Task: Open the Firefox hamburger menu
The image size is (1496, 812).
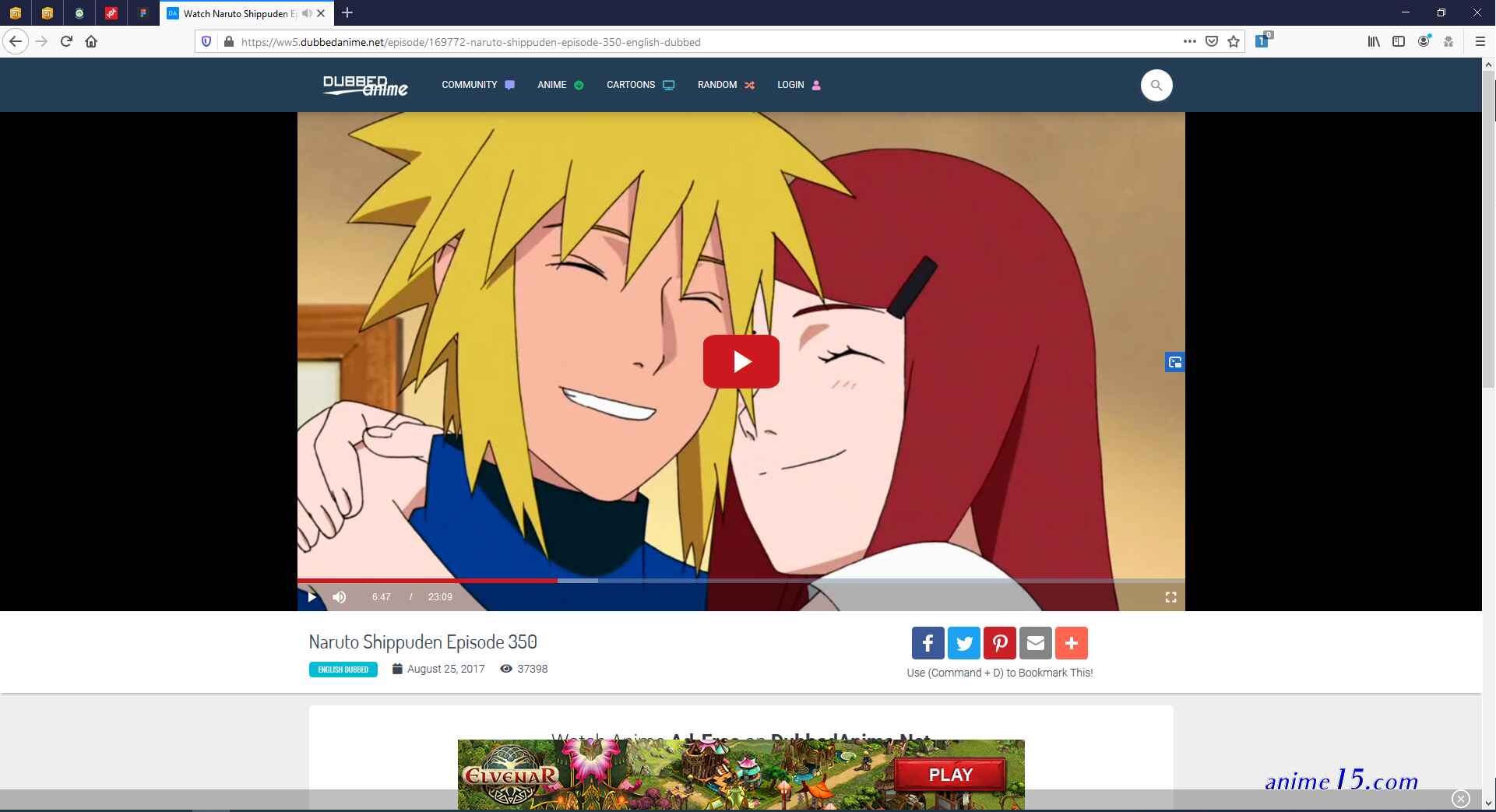Action: 1480,41
